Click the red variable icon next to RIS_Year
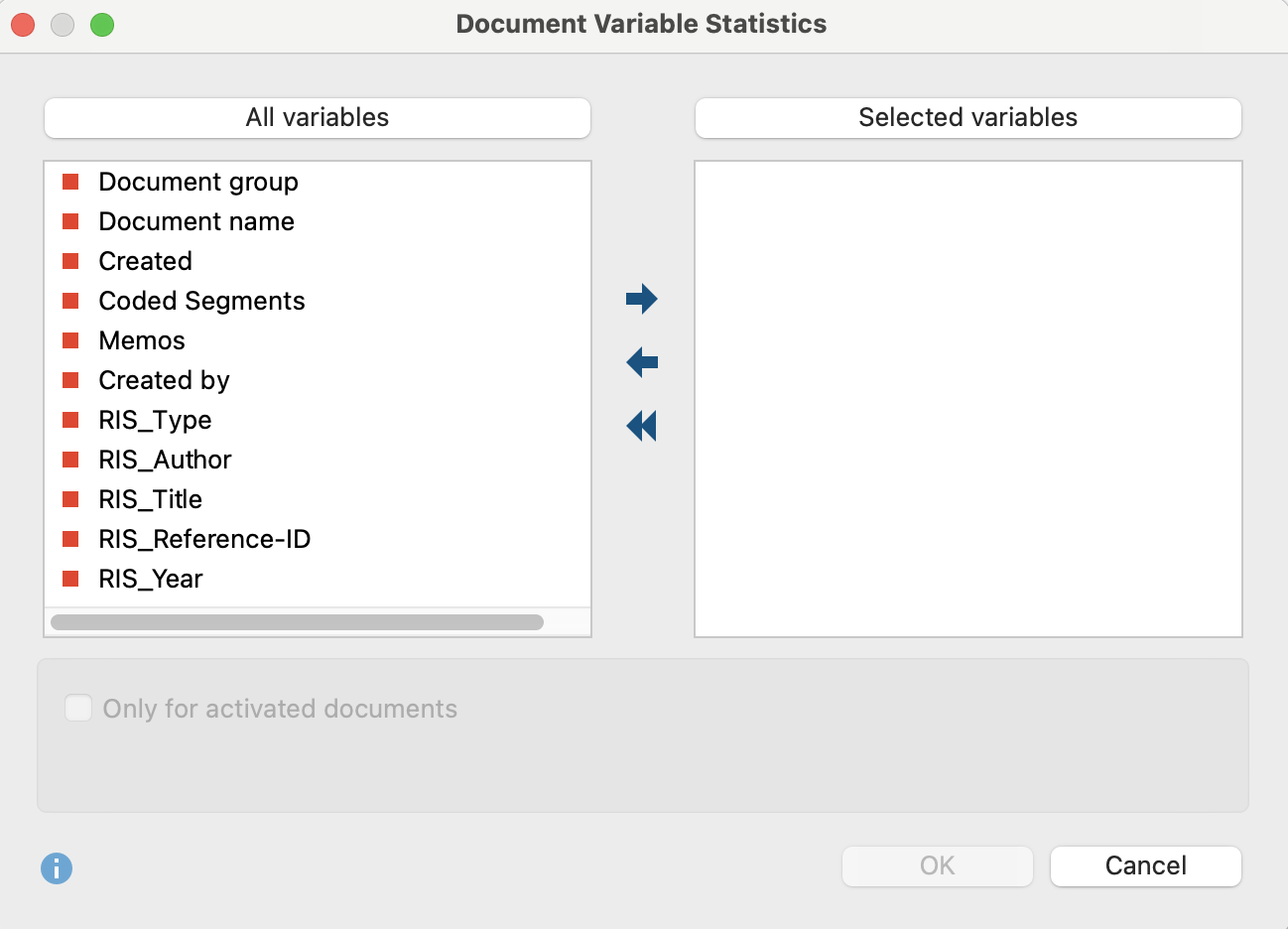 (x=70, y=578)
